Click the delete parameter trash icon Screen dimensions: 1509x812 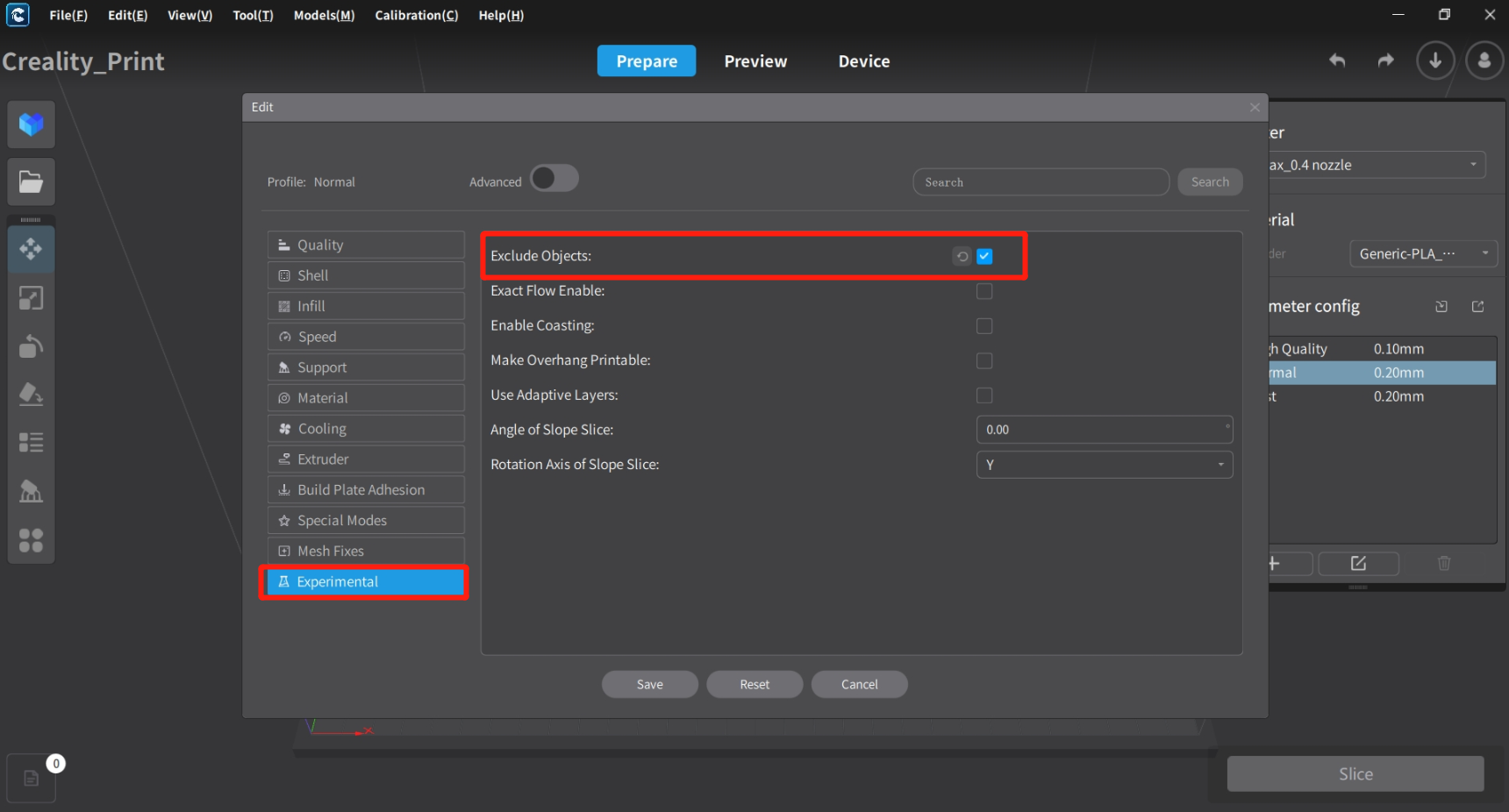(1444, 564)
